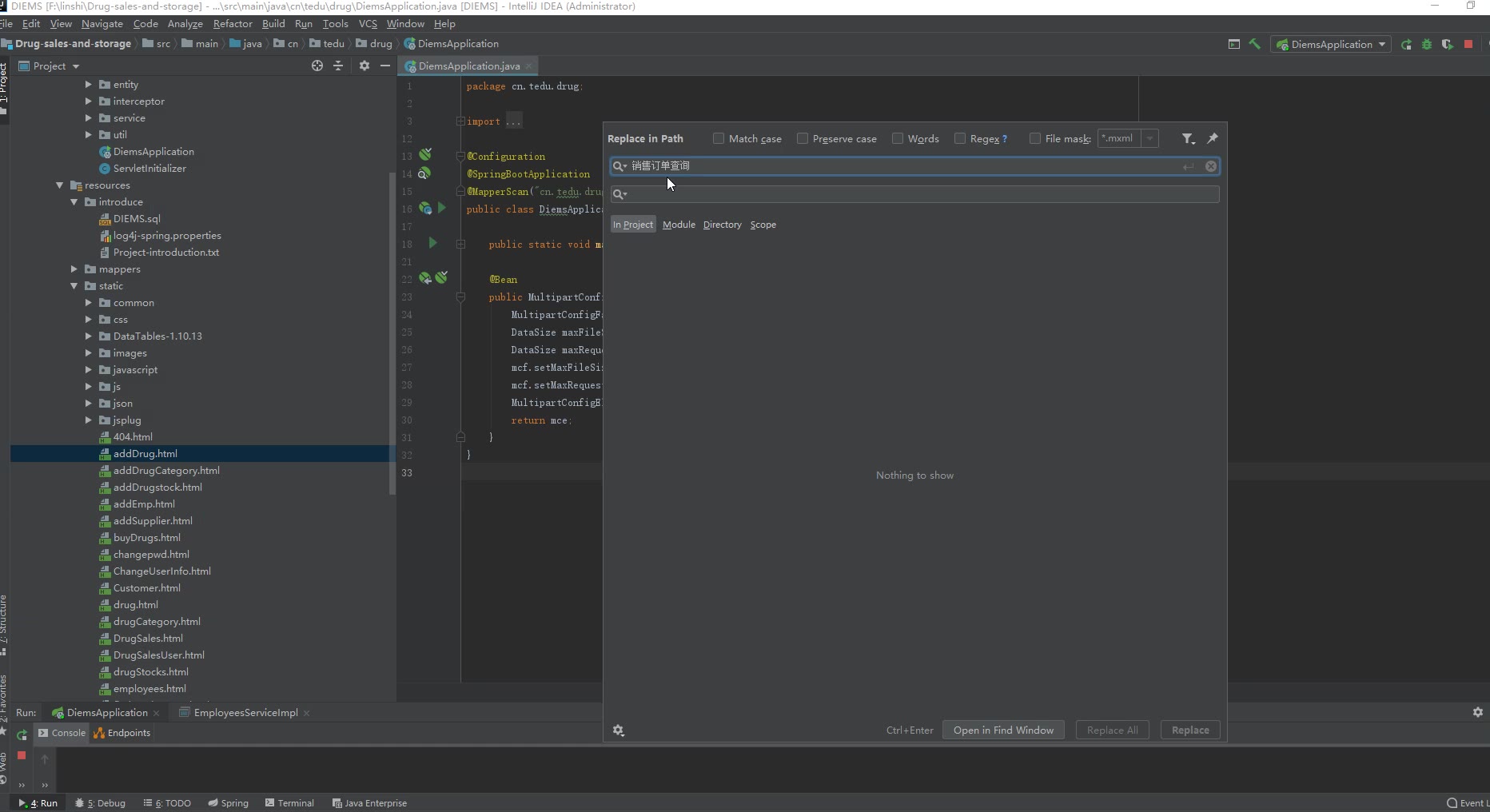Toggle the Regex checkbox
This screenshot has height=812, width=1490.
960,139
